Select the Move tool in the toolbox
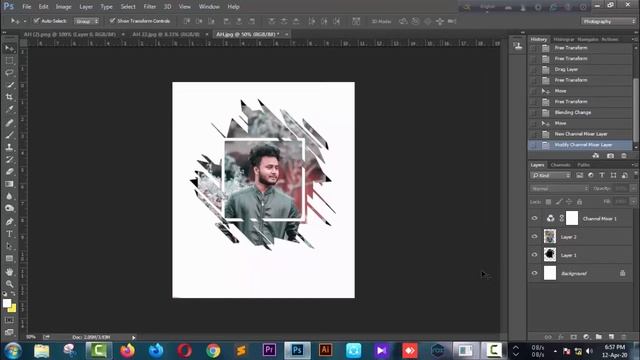Viewport: 640px width, 360px height. coord(9,49)
